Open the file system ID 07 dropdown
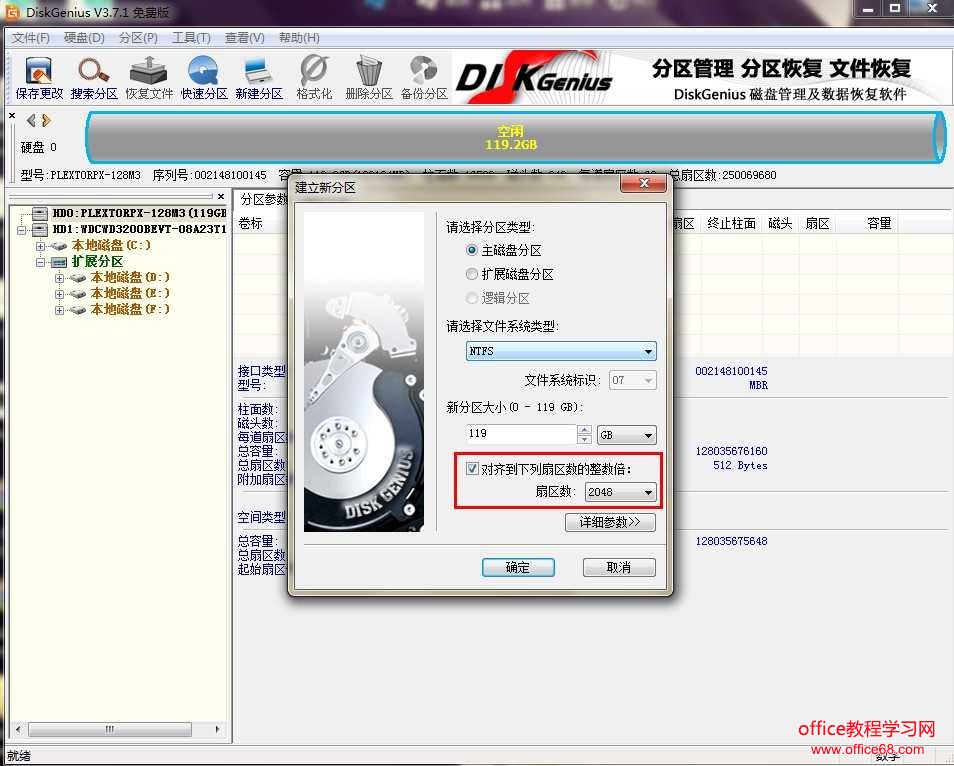Screen dimensions: 954x766 point(633,380)
